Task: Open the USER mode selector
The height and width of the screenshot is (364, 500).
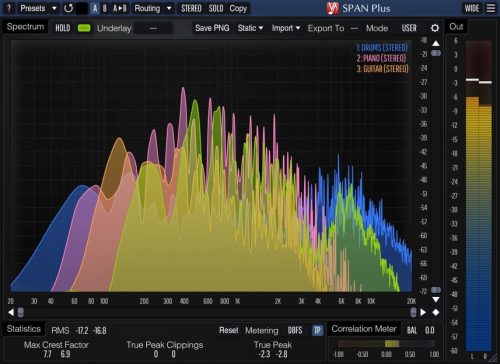Action: coord(409,28)
